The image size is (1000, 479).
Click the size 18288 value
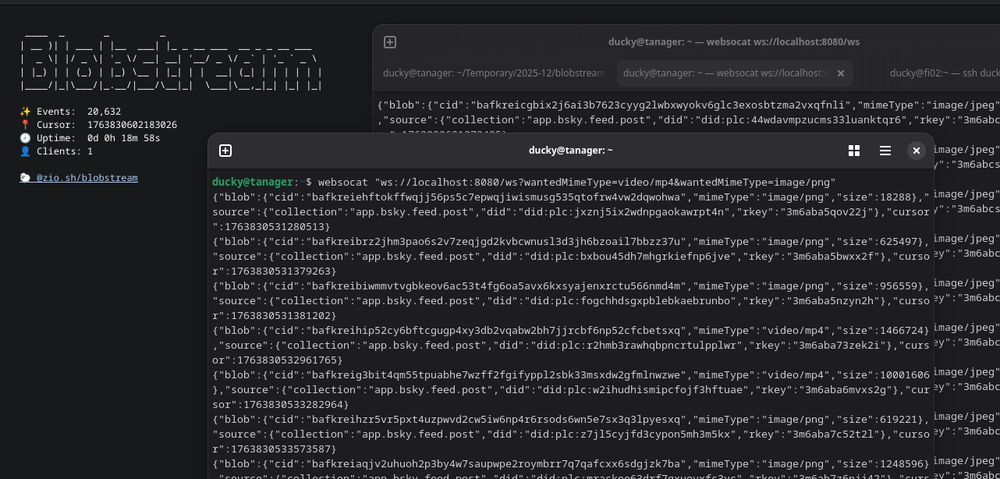(x=896, y=197)
